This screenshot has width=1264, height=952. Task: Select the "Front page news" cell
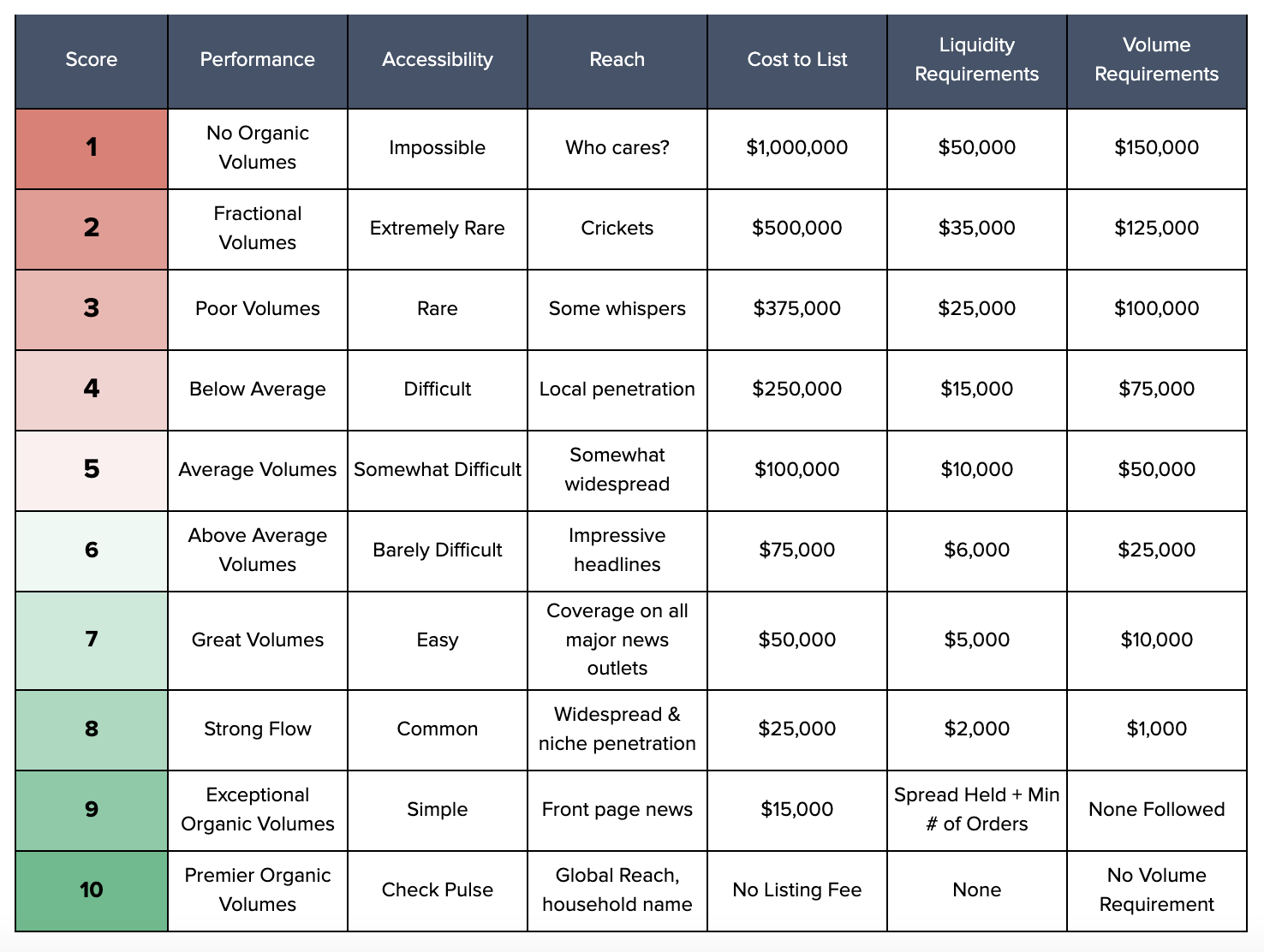pos(617,810)
